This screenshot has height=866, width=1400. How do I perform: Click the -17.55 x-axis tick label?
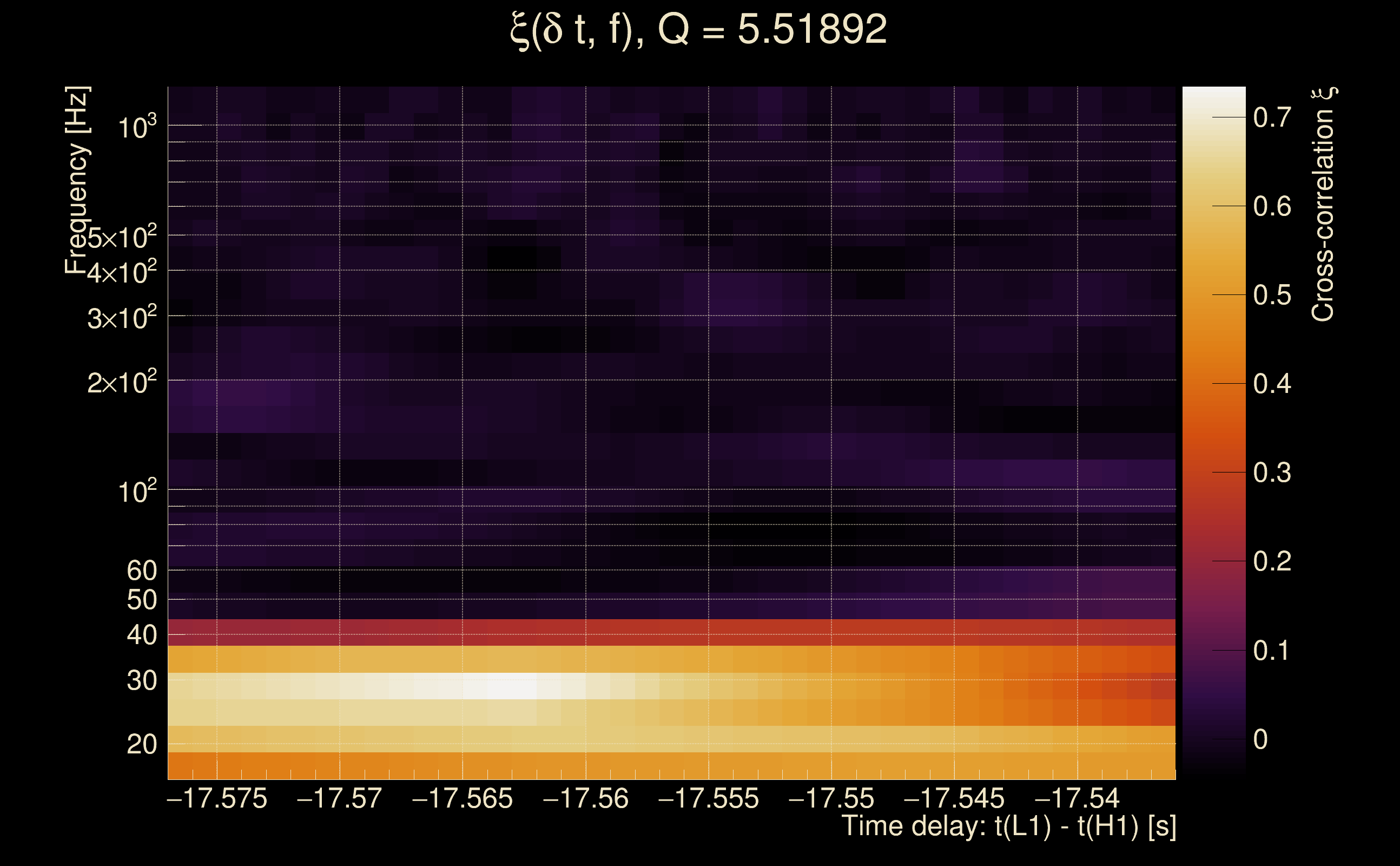[x=831, y=798]
